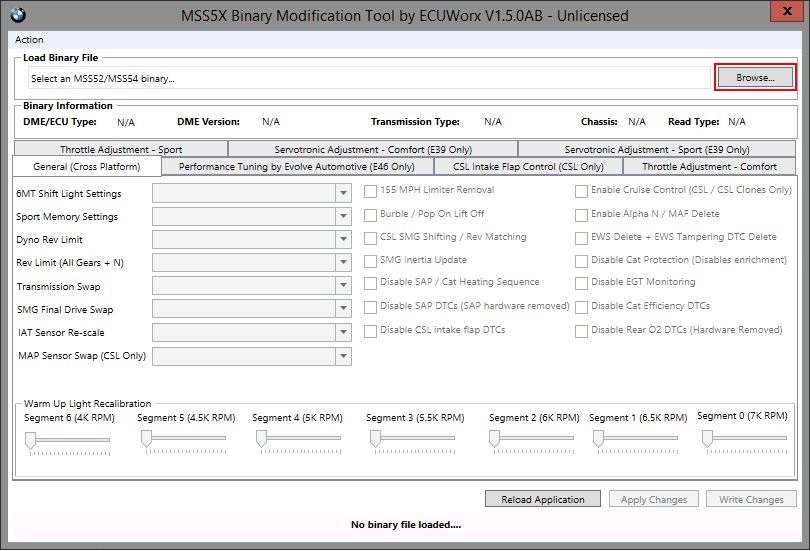Image resolution: width=810 pixels, height=551 pixels.
Task: Click the Write Changes button
Action: tap(751, 499)
